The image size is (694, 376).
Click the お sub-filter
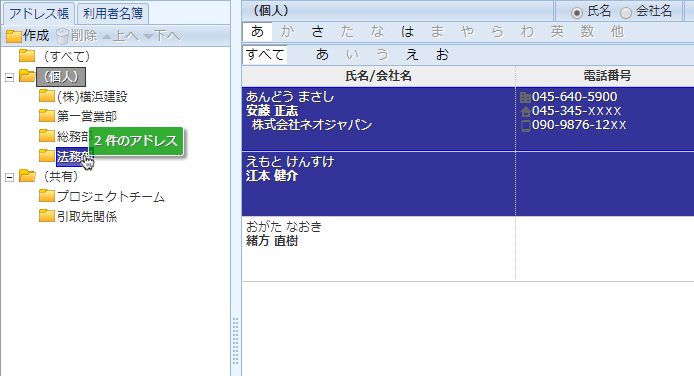point(442,55)
